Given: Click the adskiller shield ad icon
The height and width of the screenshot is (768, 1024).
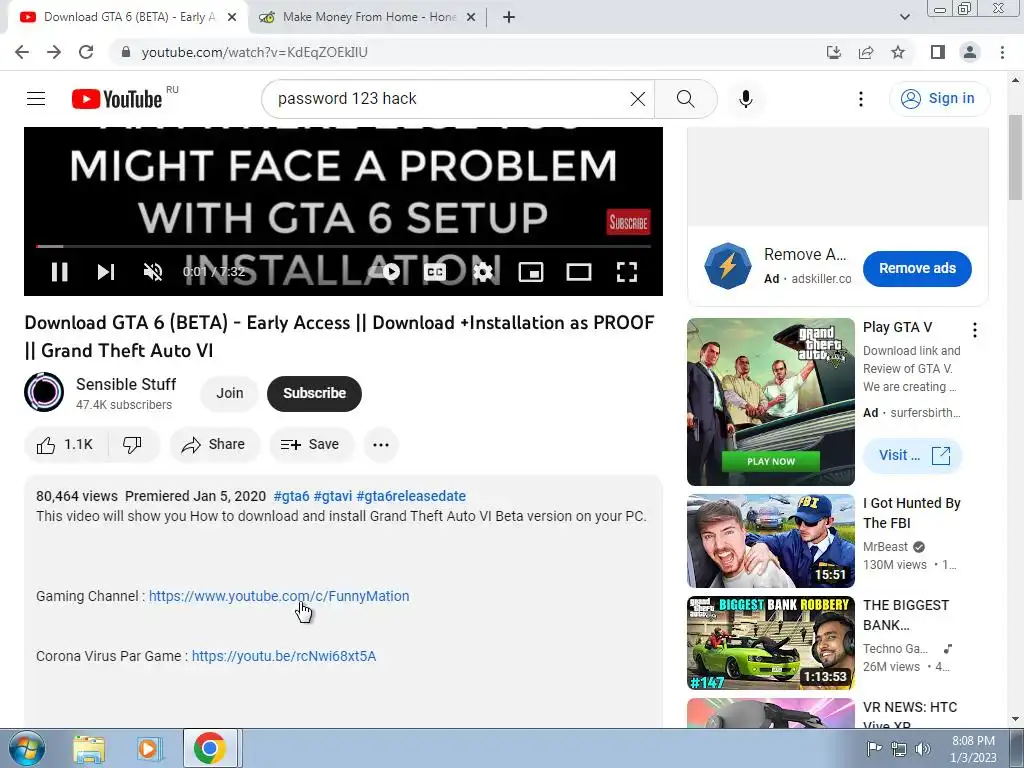Looking at the screenshot, I should coord(728,266).
